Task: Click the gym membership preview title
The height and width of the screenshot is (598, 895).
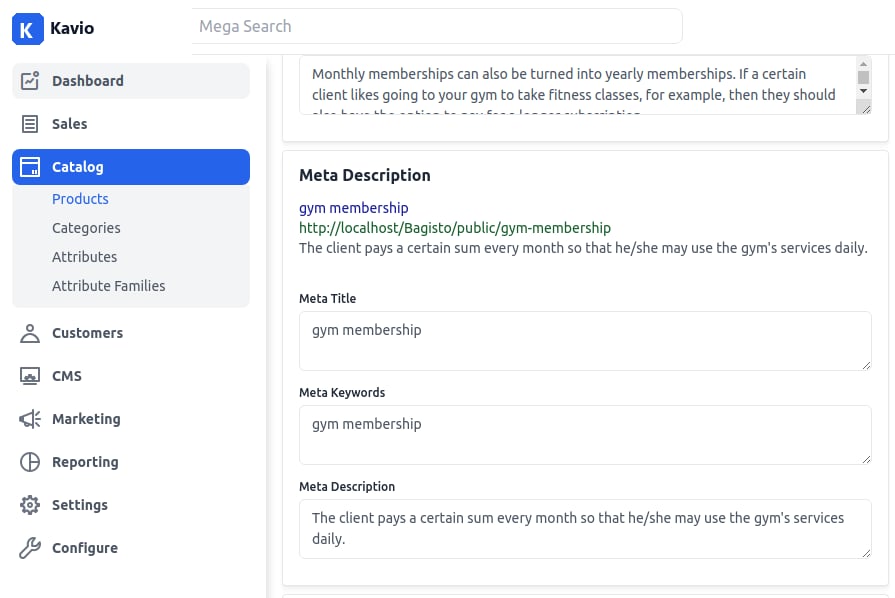Action: click(354, 208)
